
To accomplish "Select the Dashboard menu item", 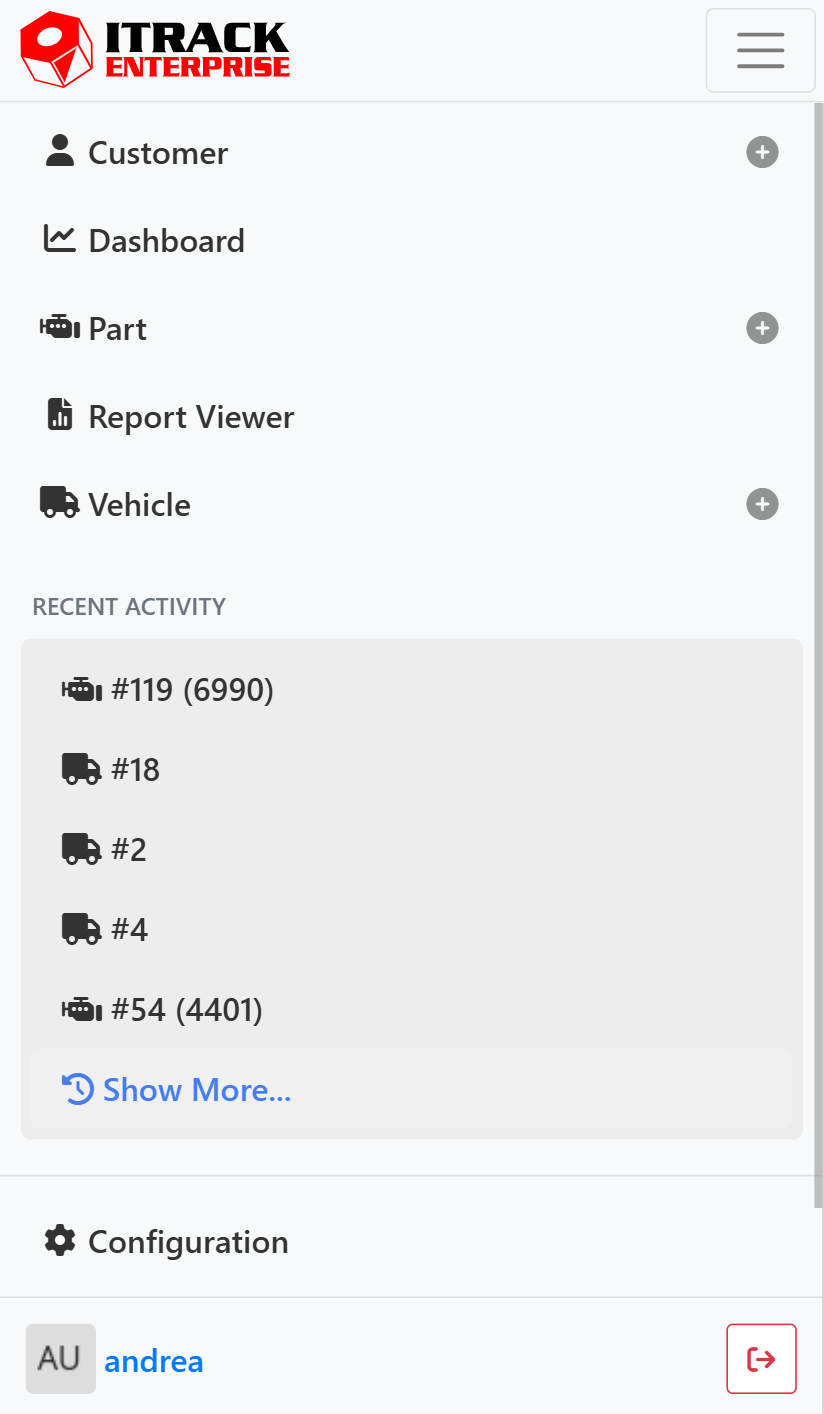I will point(166,240).
